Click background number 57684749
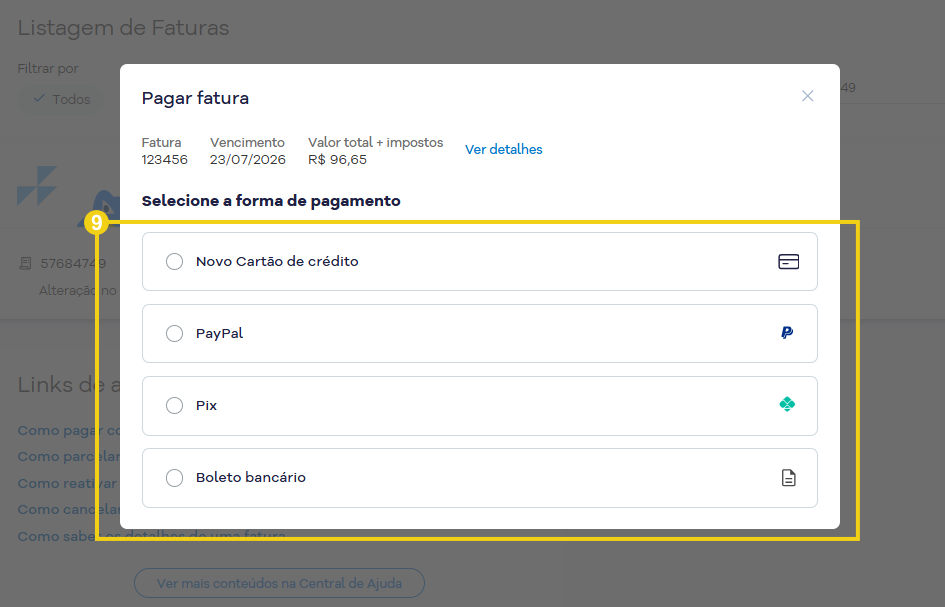Viewport: 945px width, 607px height. (x=73, y=263)
